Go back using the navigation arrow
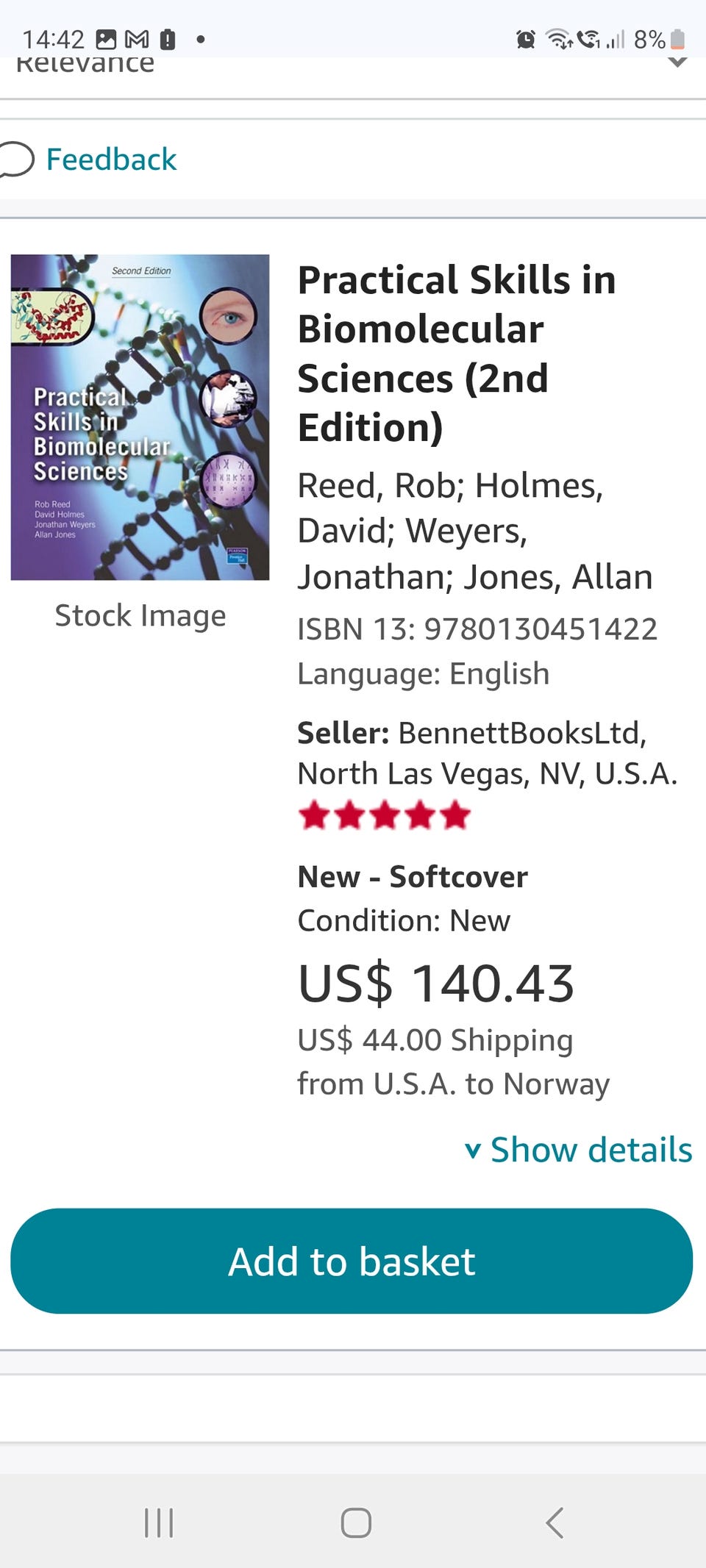The image size is (706, 1568). click(555, 1522)
